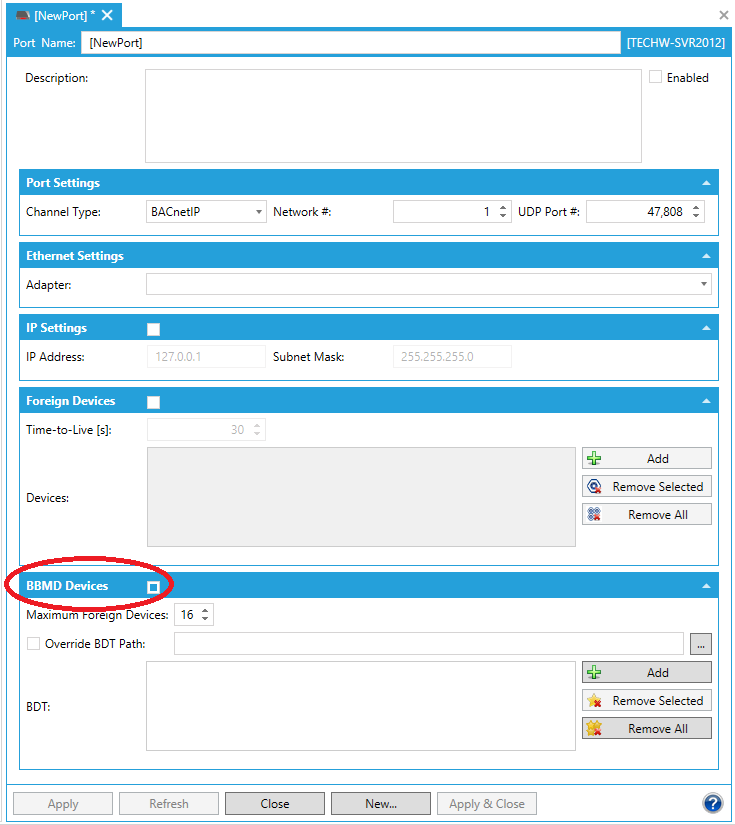Viewport: 735px width, 825px height.
Task: Click Add button in Foreign Devices section
Action: click(646, 459)
